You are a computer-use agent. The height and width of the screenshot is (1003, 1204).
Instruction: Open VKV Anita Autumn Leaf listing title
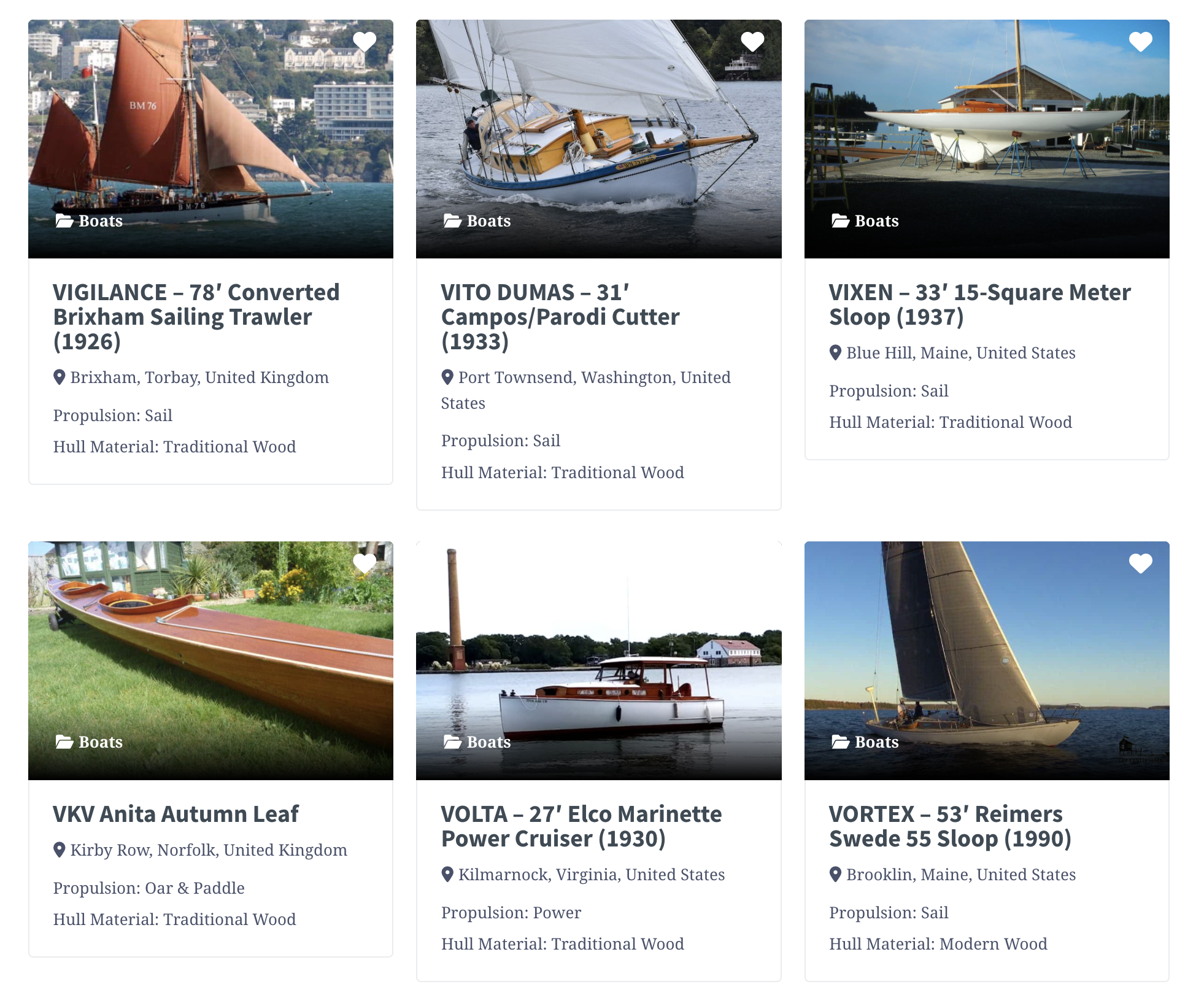[176, 814]
